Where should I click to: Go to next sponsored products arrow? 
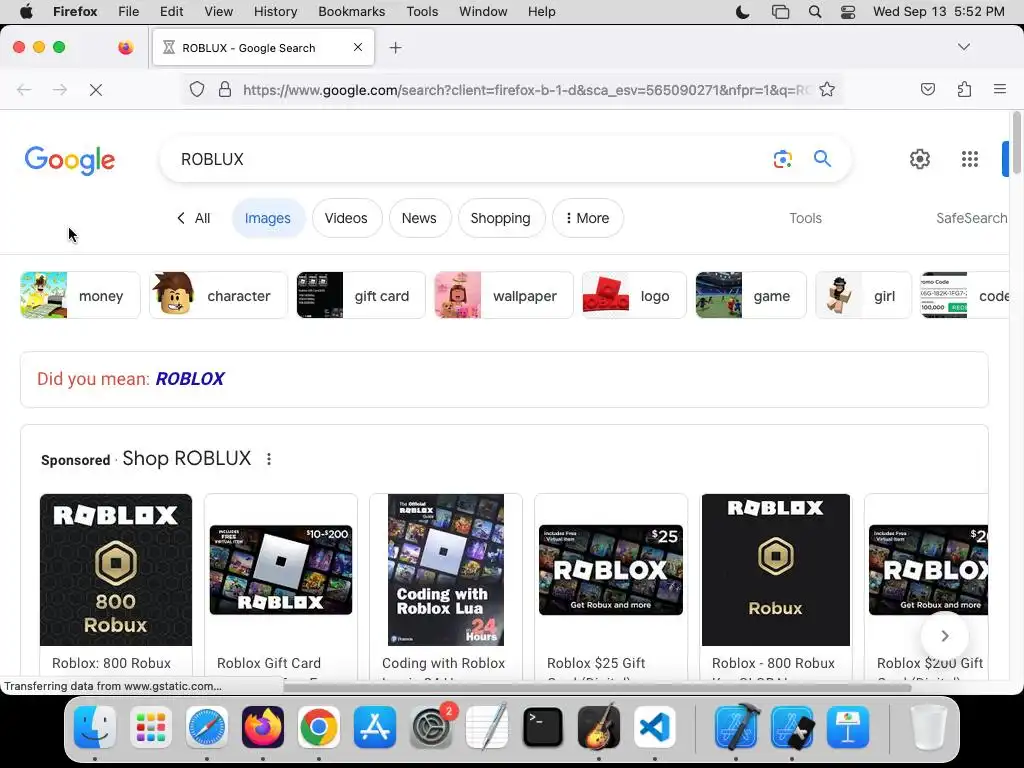click(944, 635)
